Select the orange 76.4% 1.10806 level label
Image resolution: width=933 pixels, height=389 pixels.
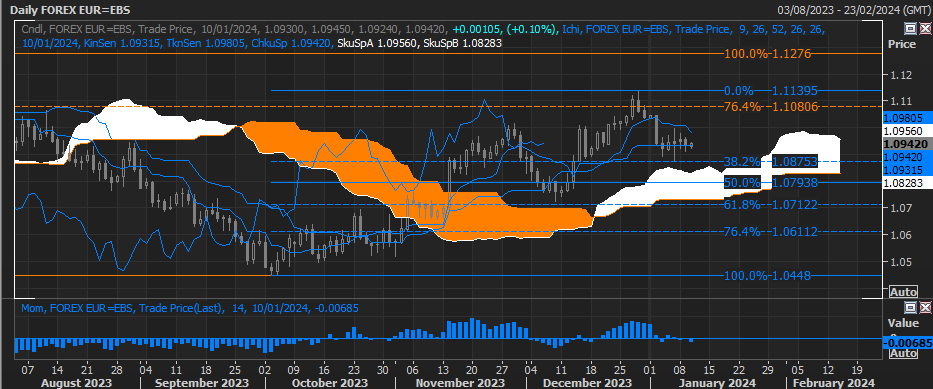pyautogui.click(x=771, y=106)
